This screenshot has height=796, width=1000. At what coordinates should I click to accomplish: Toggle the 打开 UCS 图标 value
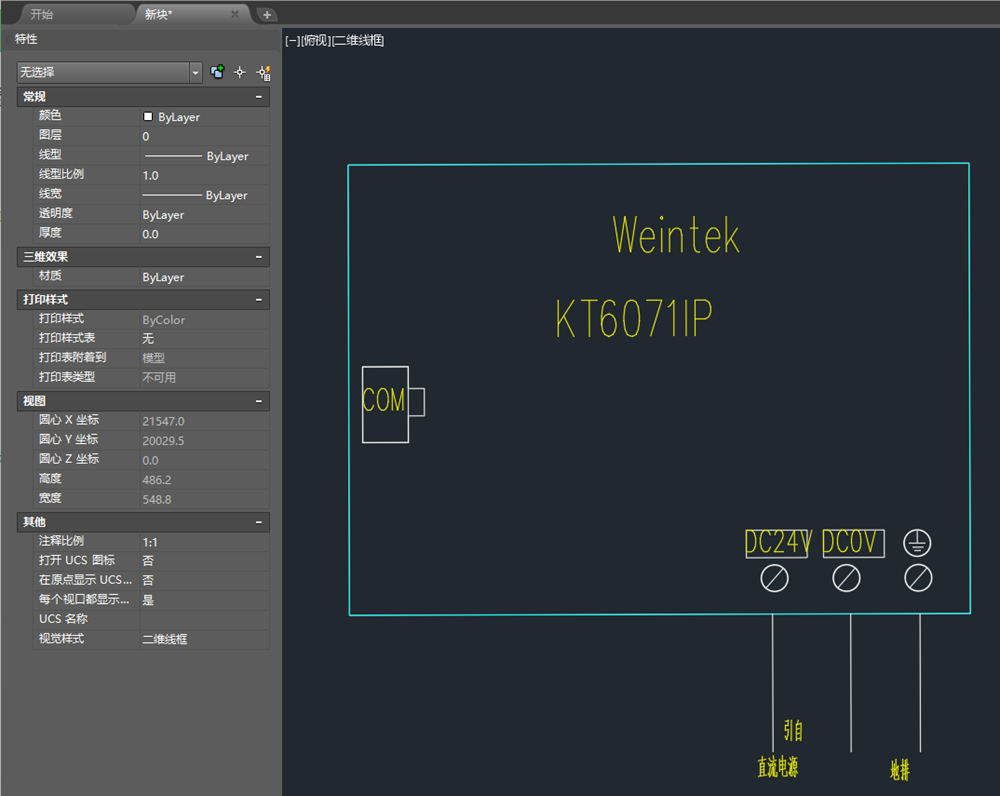click(205, 561)
